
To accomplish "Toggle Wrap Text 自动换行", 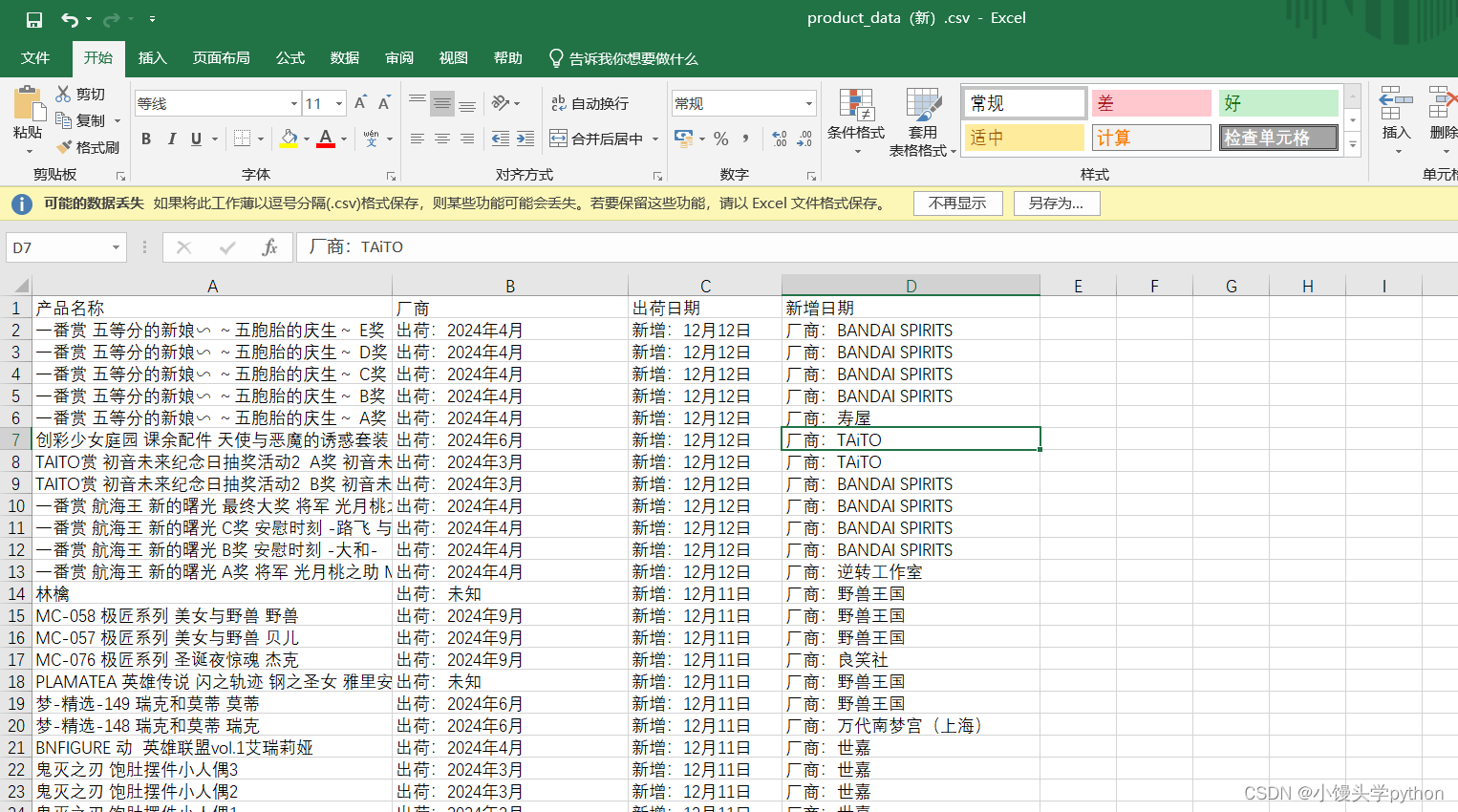I will coord(590,103).
